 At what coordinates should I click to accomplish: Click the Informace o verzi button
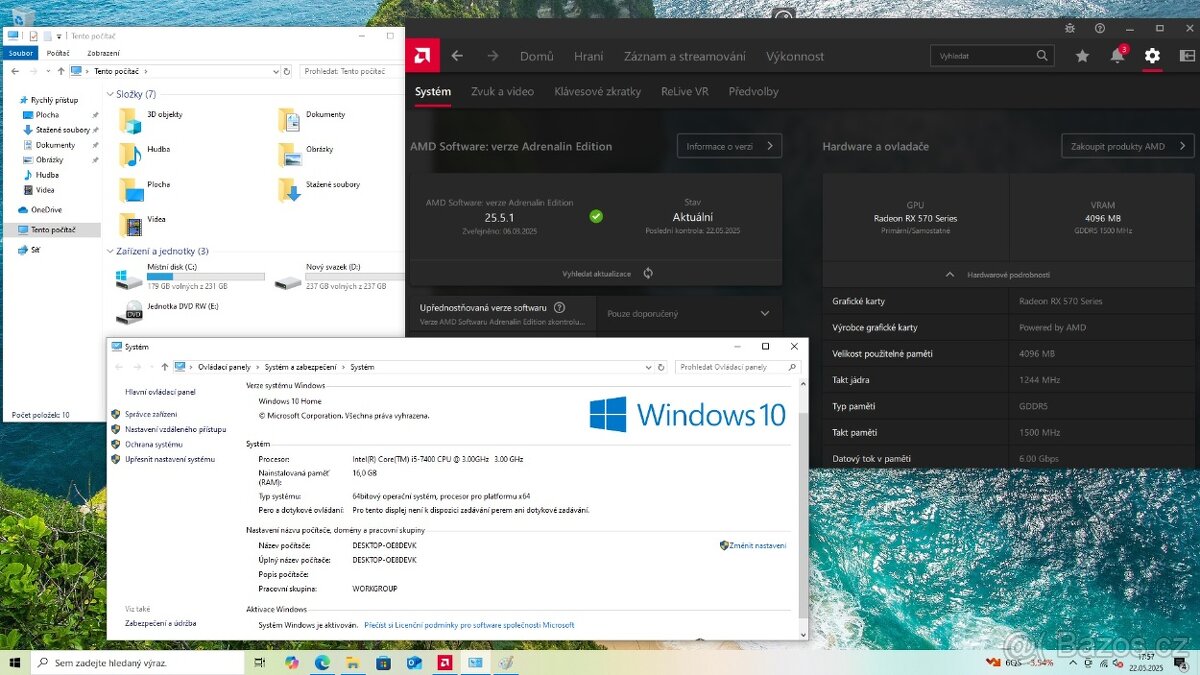click(x=729, y=146)
